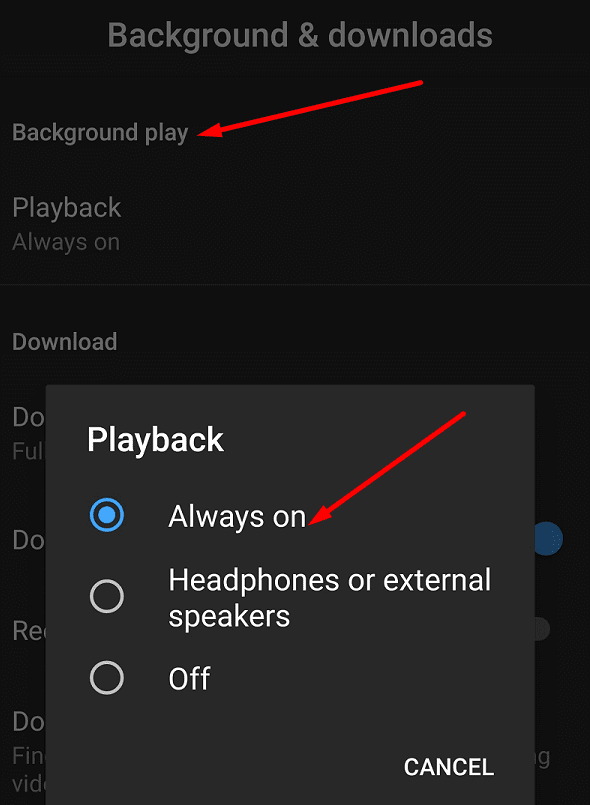The image size is (590, 805).
Task: Click the Background & downloads page title
Action: click(x=300, y=35)
